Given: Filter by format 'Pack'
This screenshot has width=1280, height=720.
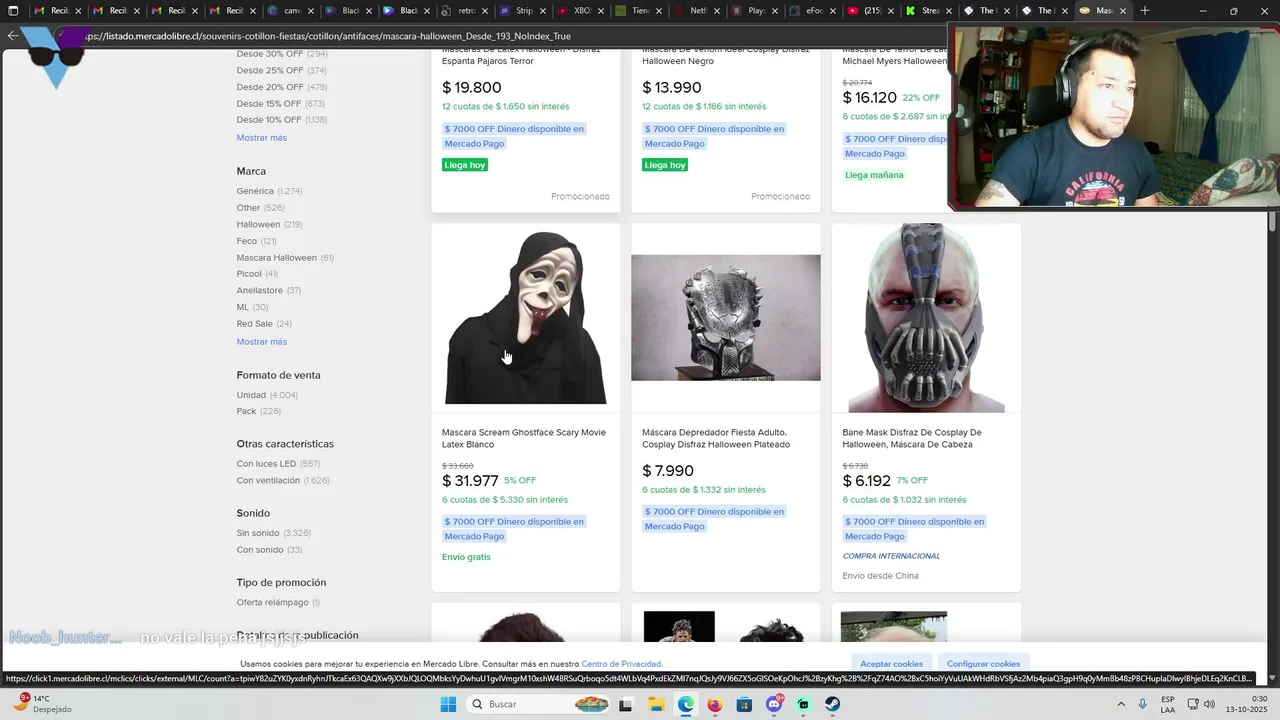Looking at the screenshot, I should [259, 411].
